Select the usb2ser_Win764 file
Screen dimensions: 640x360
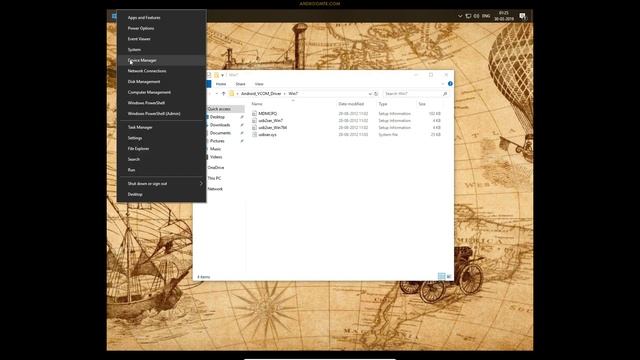(x=273, y=127)
